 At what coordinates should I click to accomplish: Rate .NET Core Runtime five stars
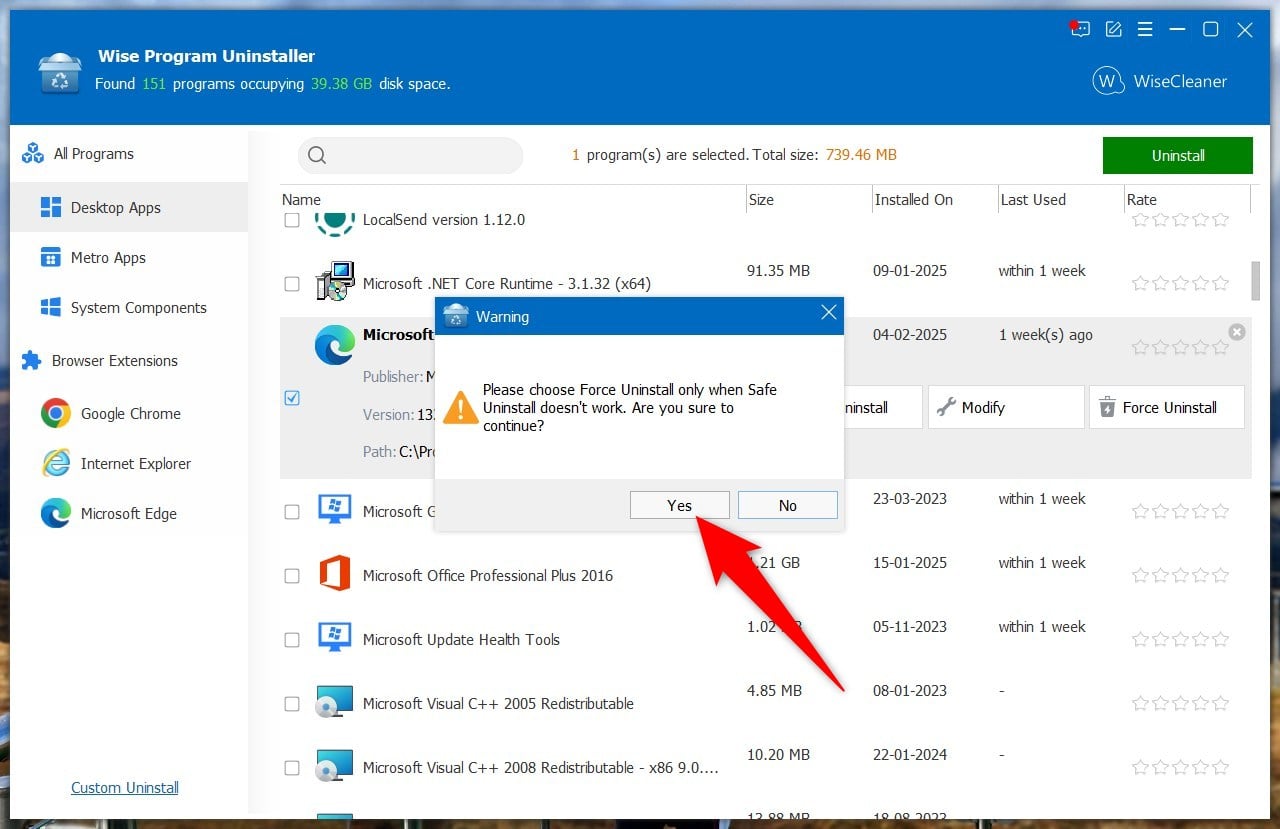click(1220, 283)
